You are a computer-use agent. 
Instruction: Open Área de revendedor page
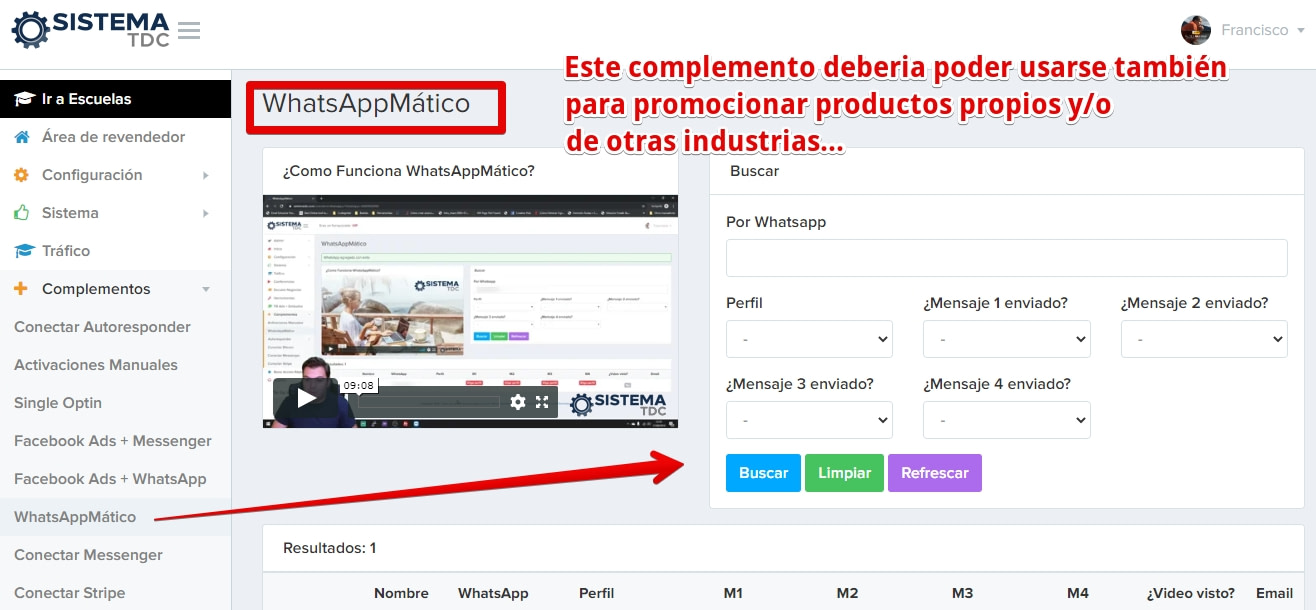point(115,137)
